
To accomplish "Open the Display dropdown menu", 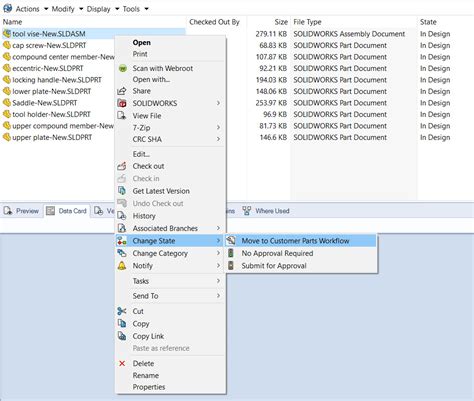I will 103,9.
